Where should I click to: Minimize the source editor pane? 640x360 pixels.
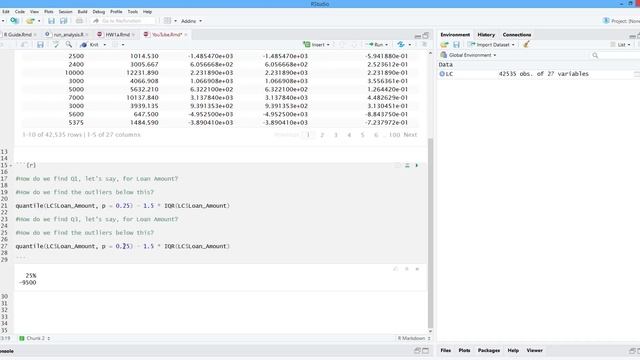point(418,36)
